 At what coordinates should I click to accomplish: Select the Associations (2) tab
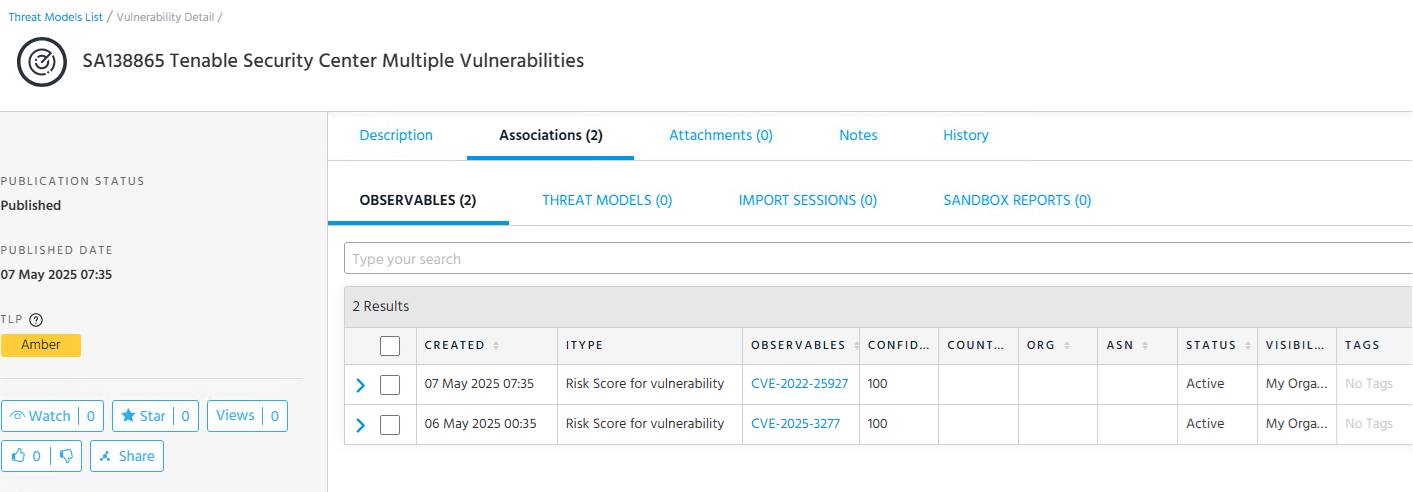(x=551, y=135)
